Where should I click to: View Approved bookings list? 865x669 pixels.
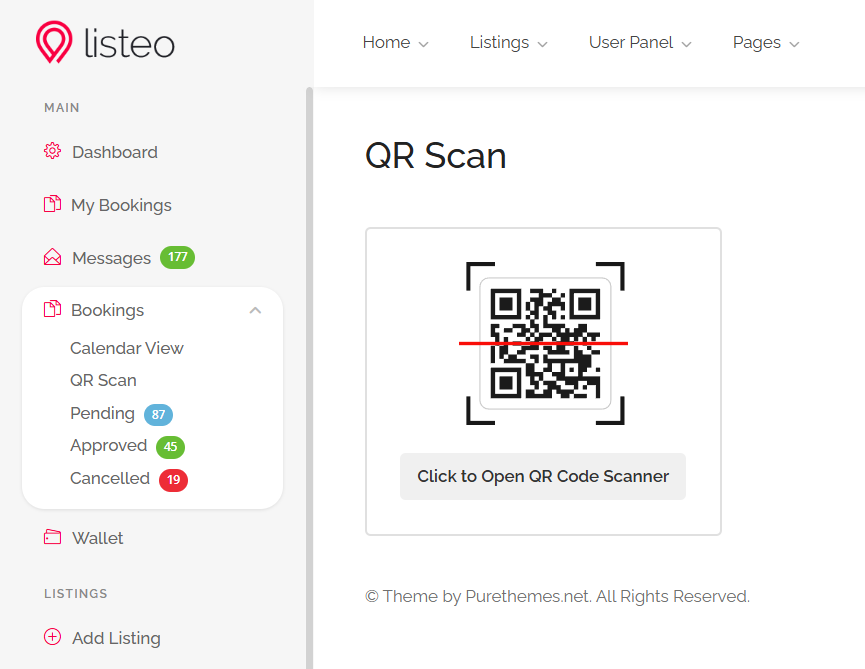click(109, 445)
